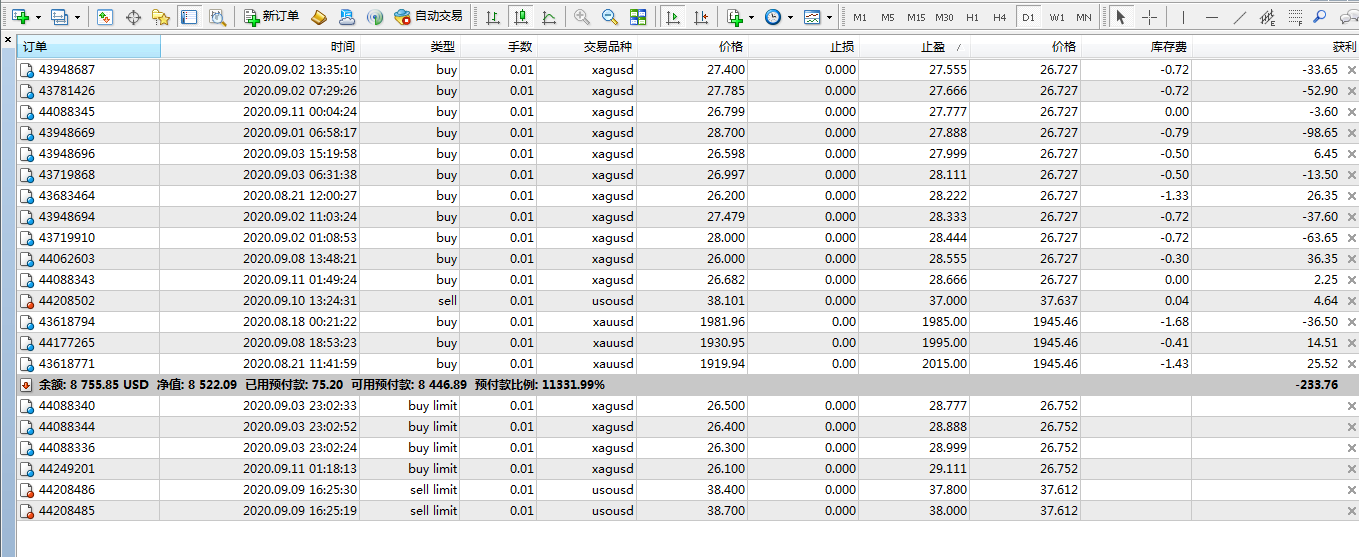Image resolution: width=1359 pixels, height=557 pixels.
Task: Select the M15 timeframe
Action: 916,17
